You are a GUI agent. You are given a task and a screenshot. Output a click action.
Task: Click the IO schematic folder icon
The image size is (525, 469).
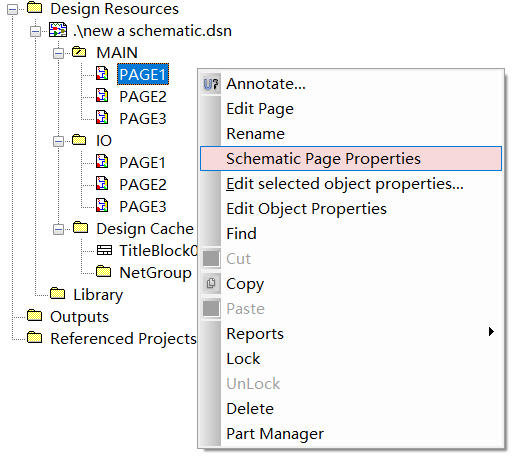coord(79,140)
